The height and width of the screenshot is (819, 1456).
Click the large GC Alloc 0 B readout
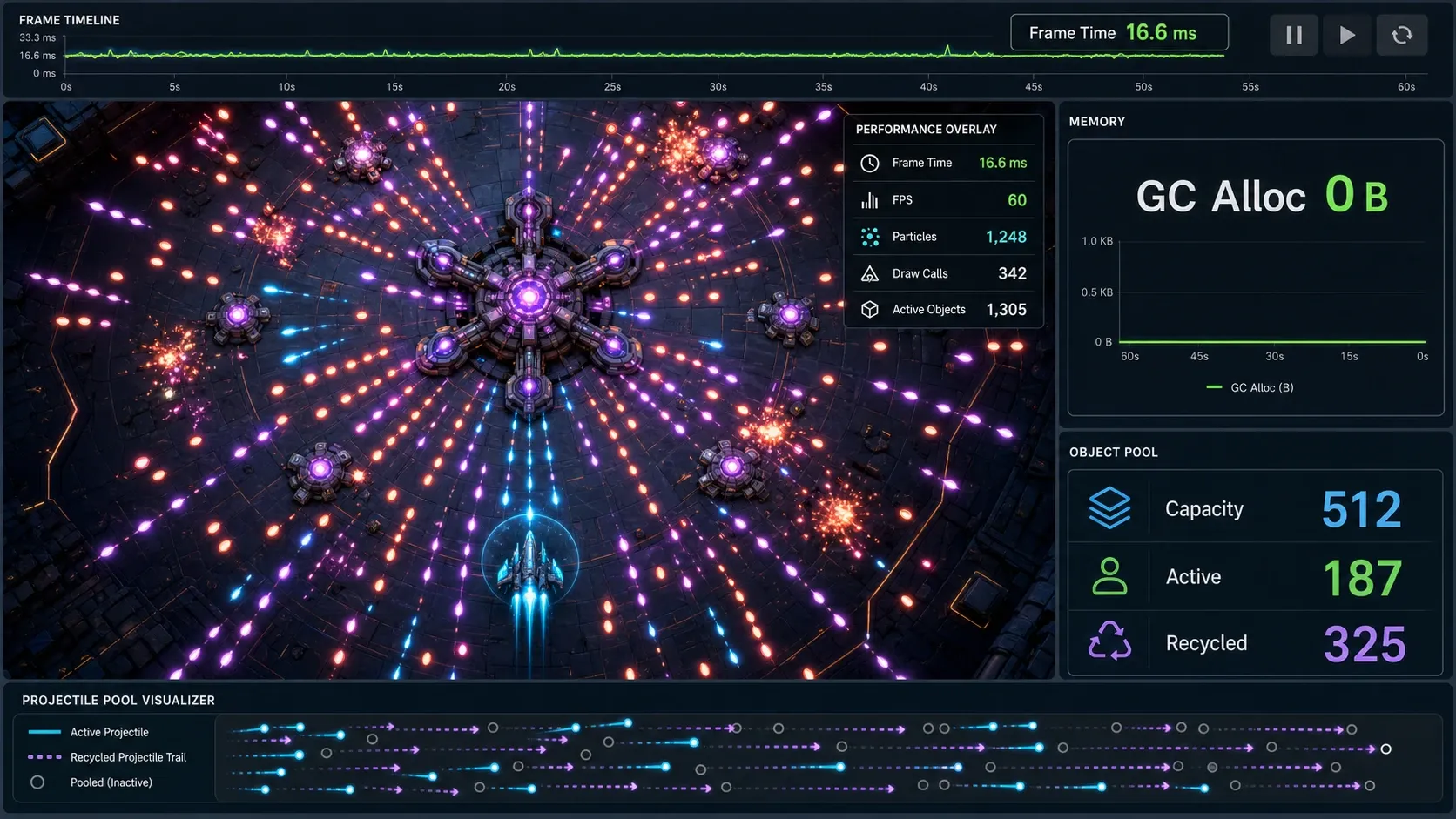tap(1262, 196)
